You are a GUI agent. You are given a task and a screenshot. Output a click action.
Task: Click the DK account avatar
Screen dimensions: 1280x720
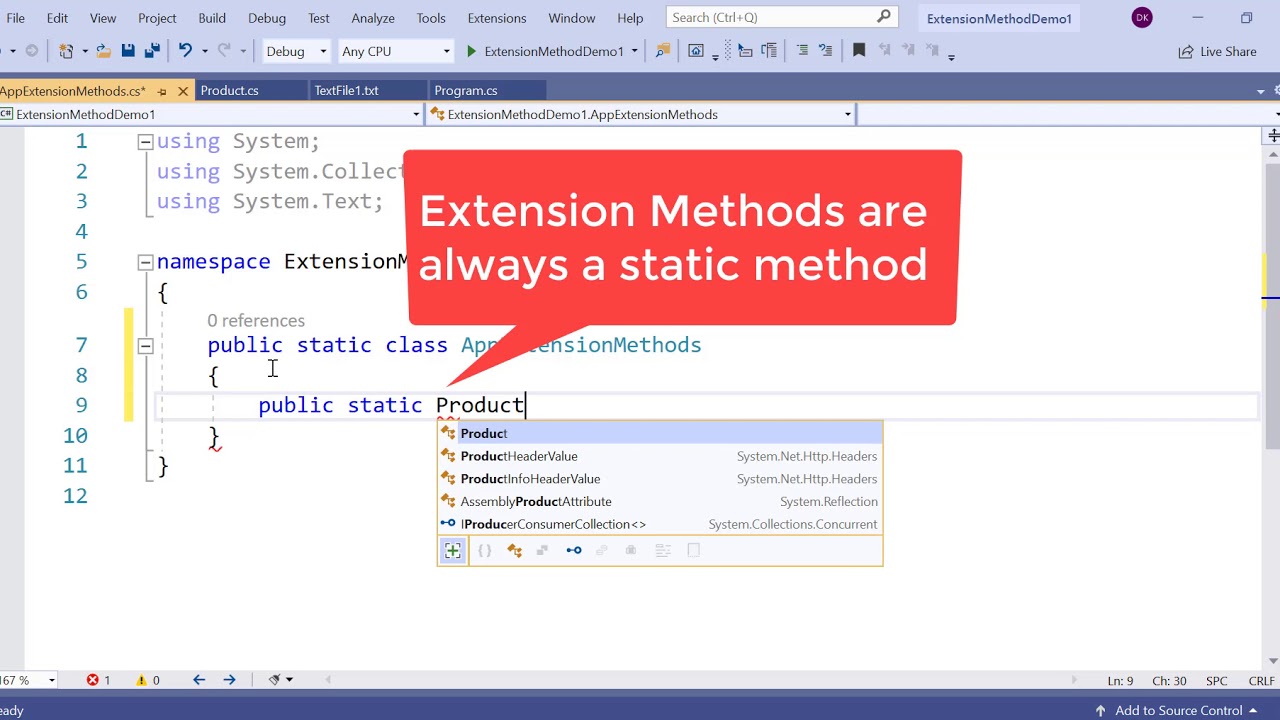[1142, 18]
